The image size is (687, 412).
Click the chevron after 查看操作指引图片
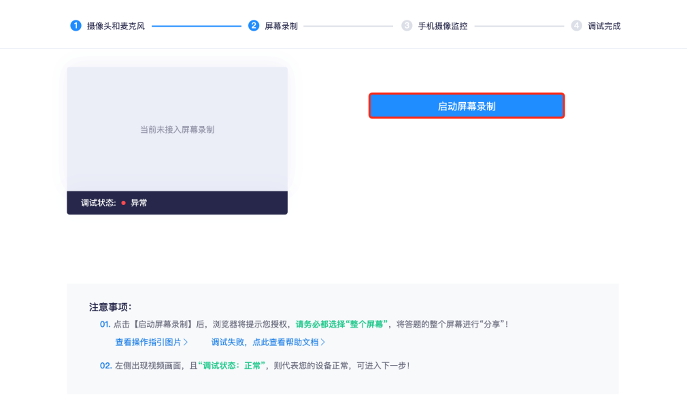tap(186, 342)
